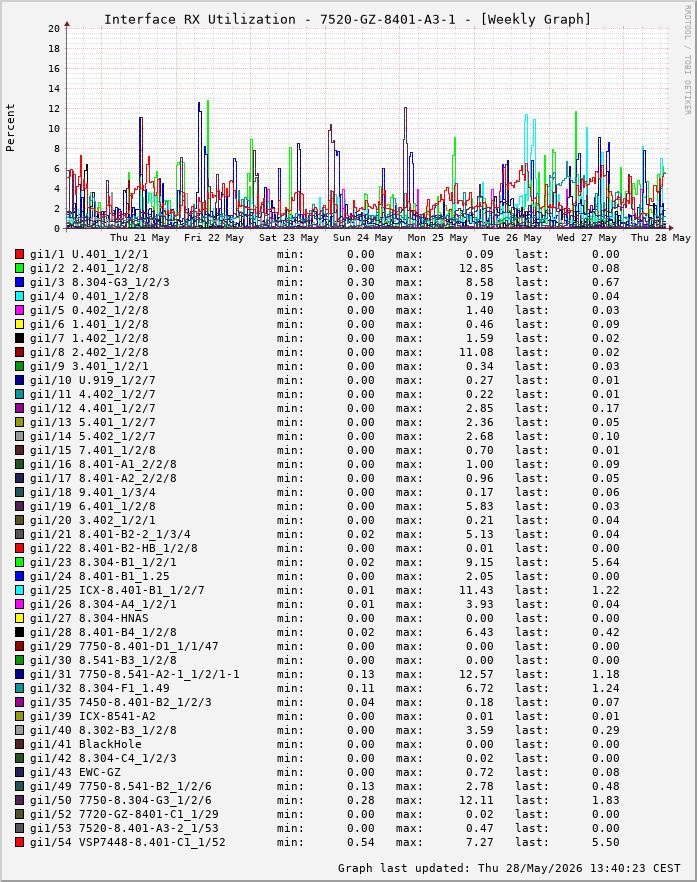
Task: Click the Wed 27 May axis label
Action: (587, 237)
